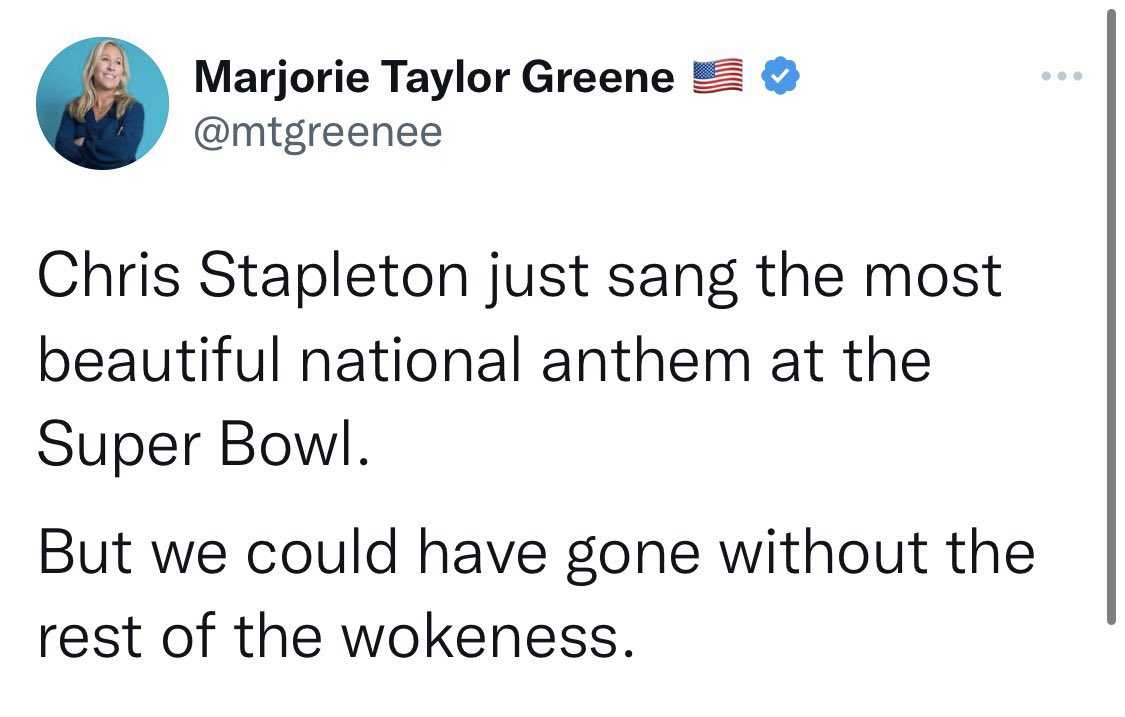1125x717 pixels.
Task: Click the phrase "But we could"
Action: (x=217, y=552)
